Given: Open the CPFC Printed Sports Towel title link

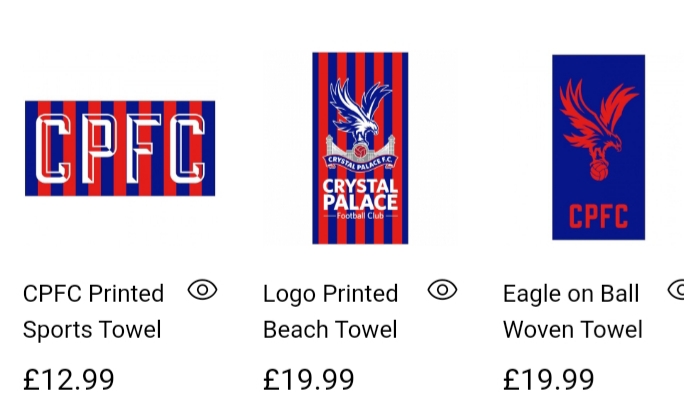Looking at the screenshot, I should [x=93, y=311].
